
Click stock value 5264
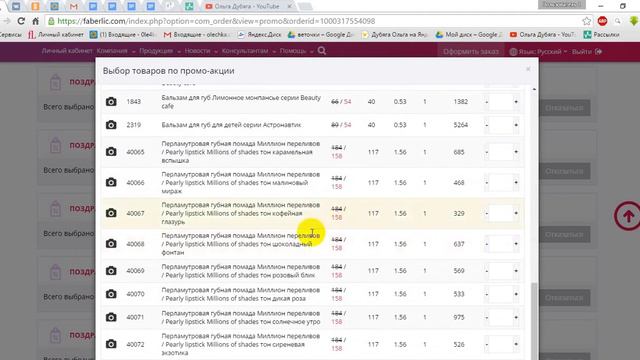tap(460, 125)
